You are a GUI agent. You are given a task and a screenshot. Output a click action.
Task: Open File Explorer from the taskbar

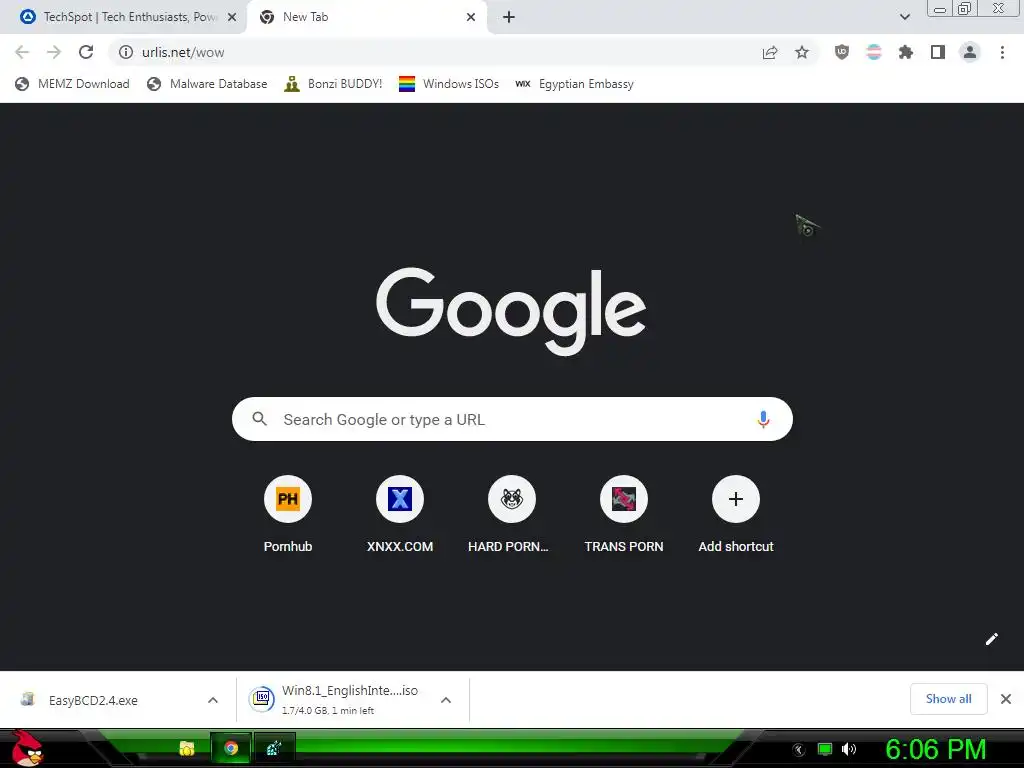(187, 748)
